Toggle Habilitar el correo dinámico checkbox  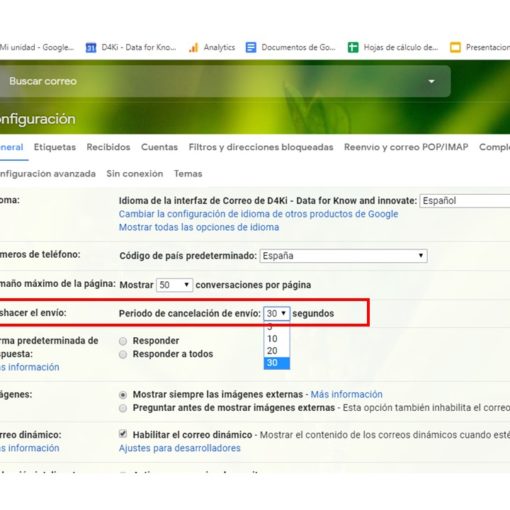[x=123, y=434]
